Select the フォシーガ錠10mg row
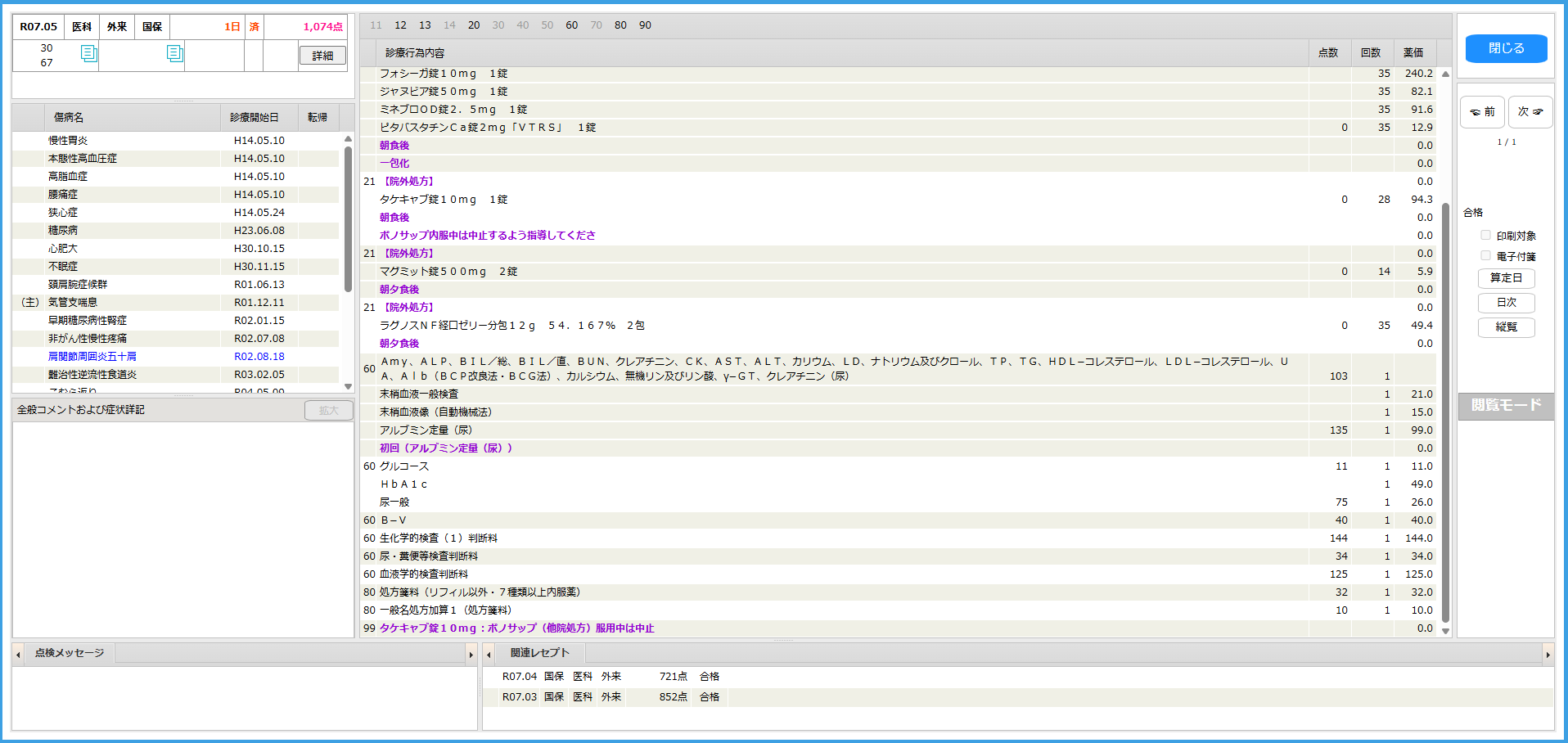 pos(898,74)
